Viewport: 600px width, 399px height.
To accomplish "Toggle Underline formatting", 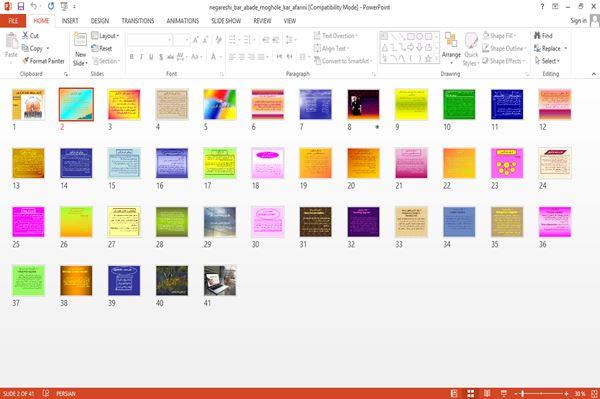I will [151, 57].
